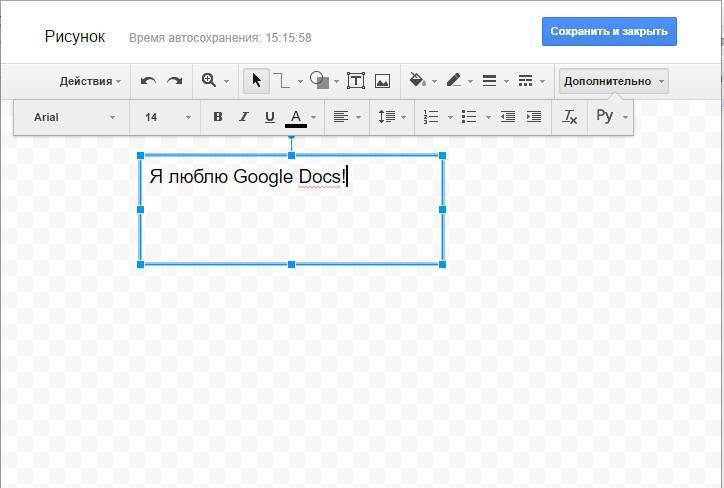Expand the bulleted list style arrow

coord(488,117)
